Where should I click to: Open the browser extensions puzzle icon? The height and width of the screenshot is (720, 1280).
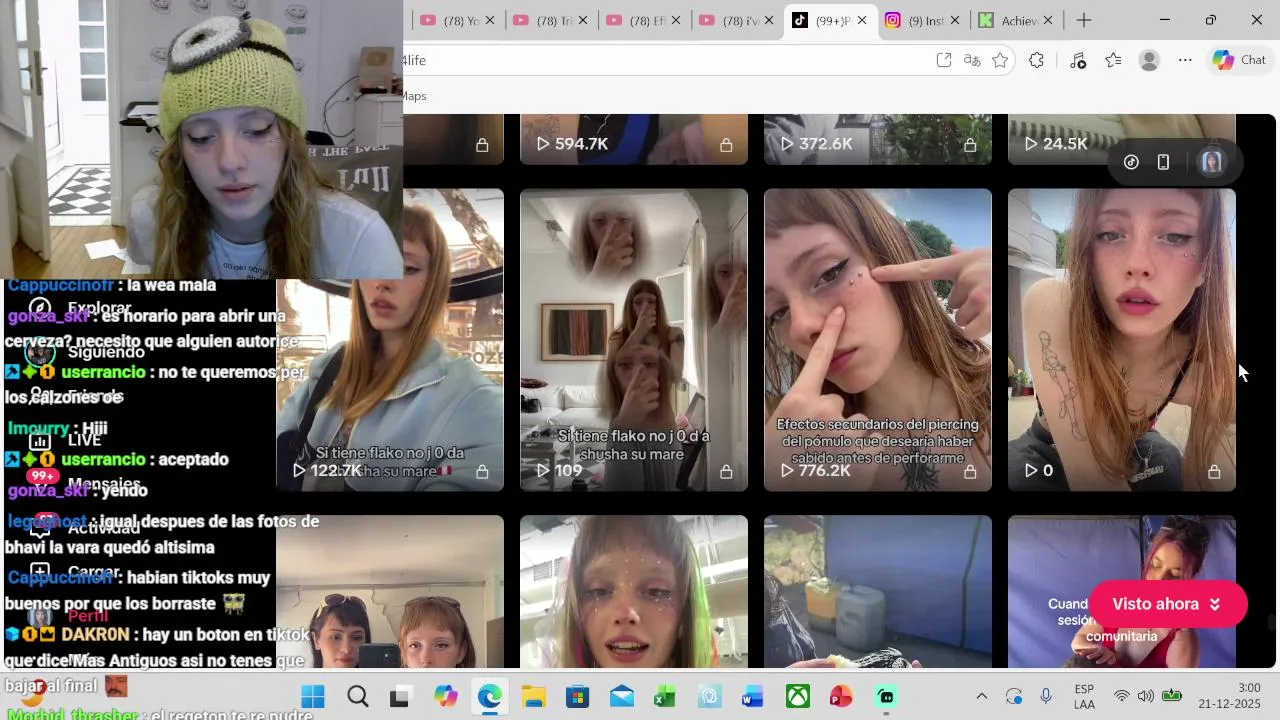point(1036,60)
